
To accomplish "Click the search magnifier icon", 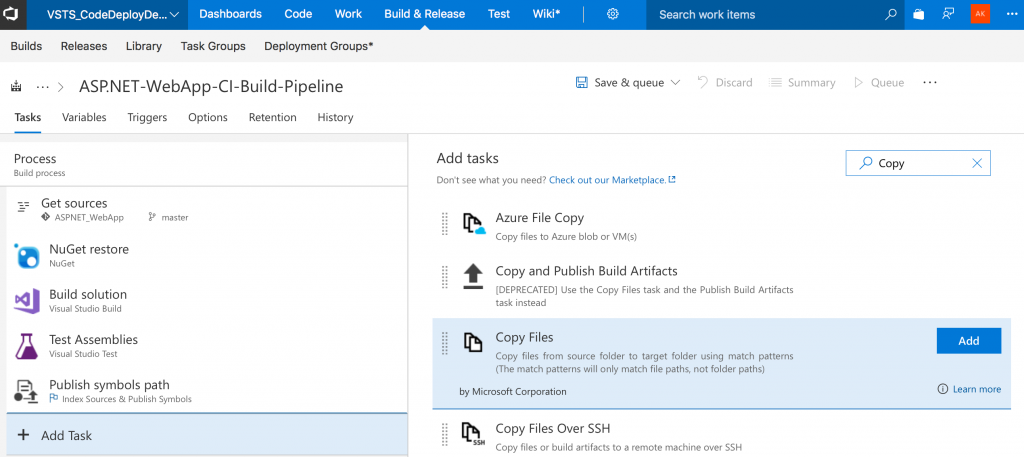I will 891,15.
